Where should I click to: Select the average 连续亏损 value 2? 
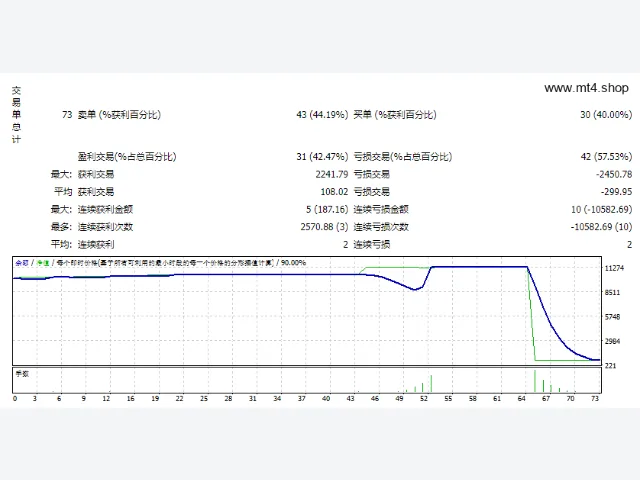pos(629,244)
